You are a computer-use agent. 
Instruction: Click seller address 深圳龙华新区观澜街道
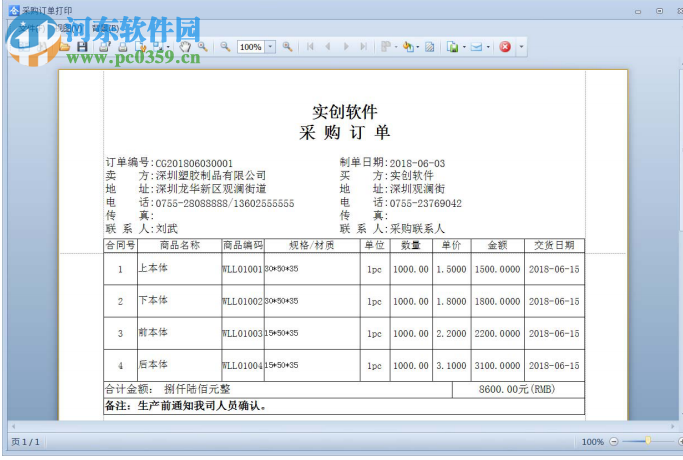[x=211, y=189]
